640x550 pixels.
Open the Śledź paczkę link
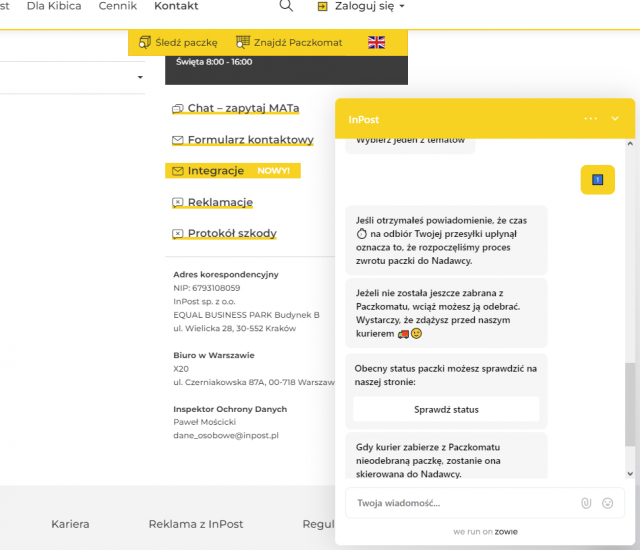[186, 42]
